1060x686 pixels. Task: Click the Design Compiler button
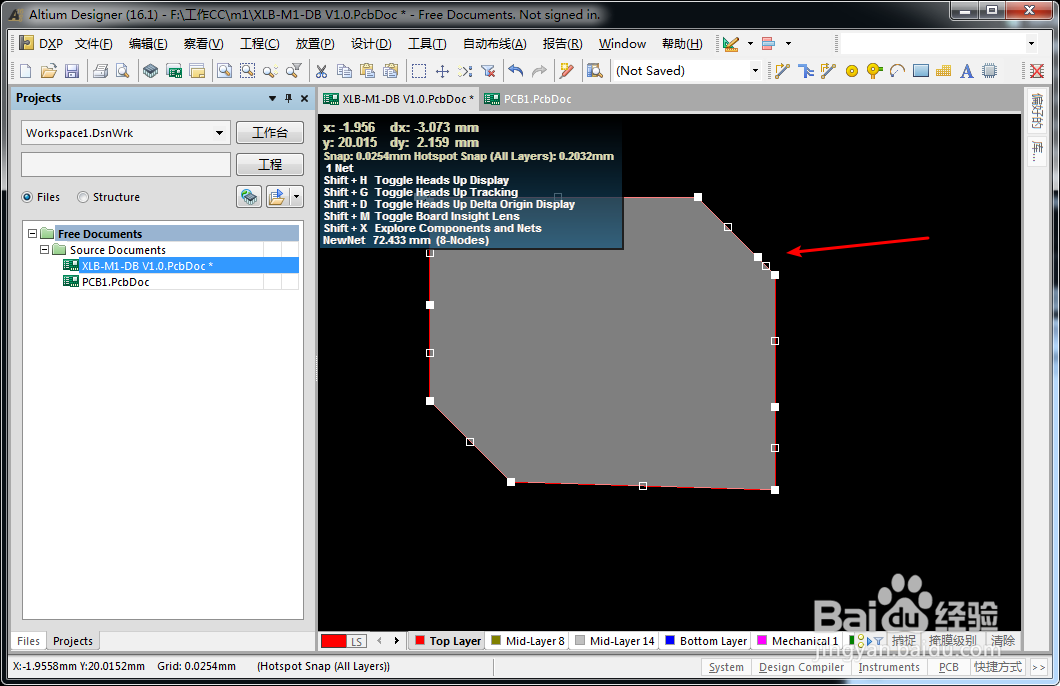(801, 667)
